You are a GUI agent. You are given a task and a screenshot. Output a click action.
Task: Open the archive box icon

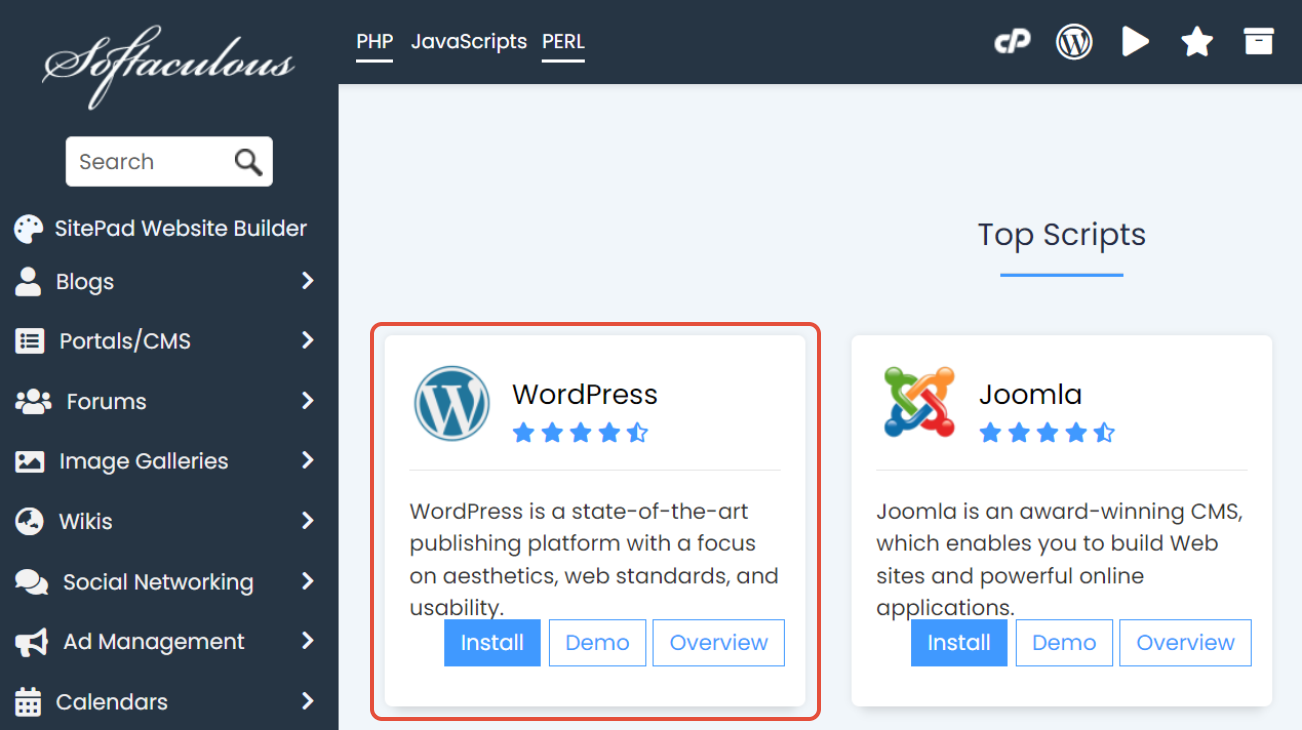point(1259,41)
